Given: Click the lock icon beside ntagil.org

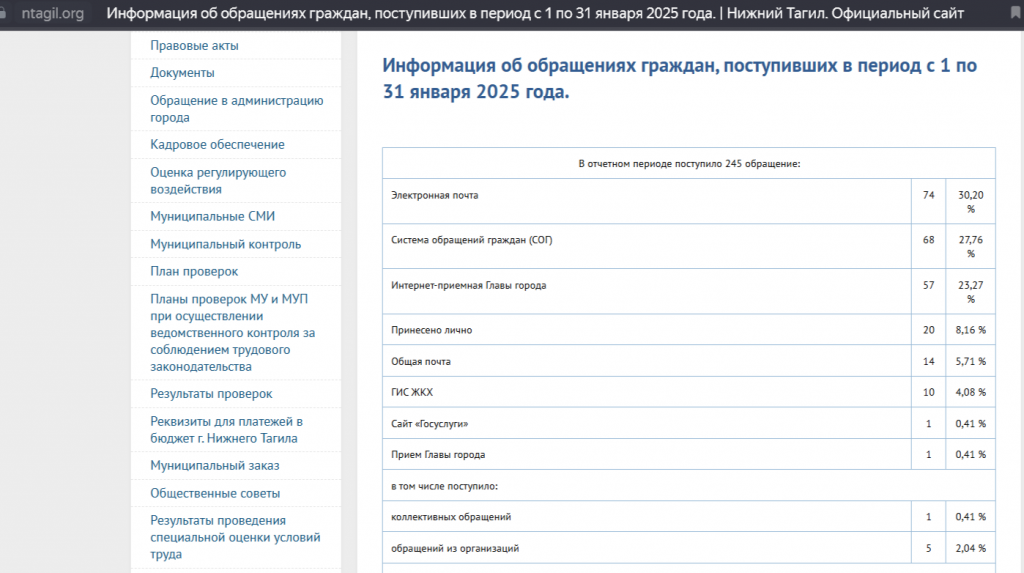Looking at the screenshot, I should click(x=3, y=13).
